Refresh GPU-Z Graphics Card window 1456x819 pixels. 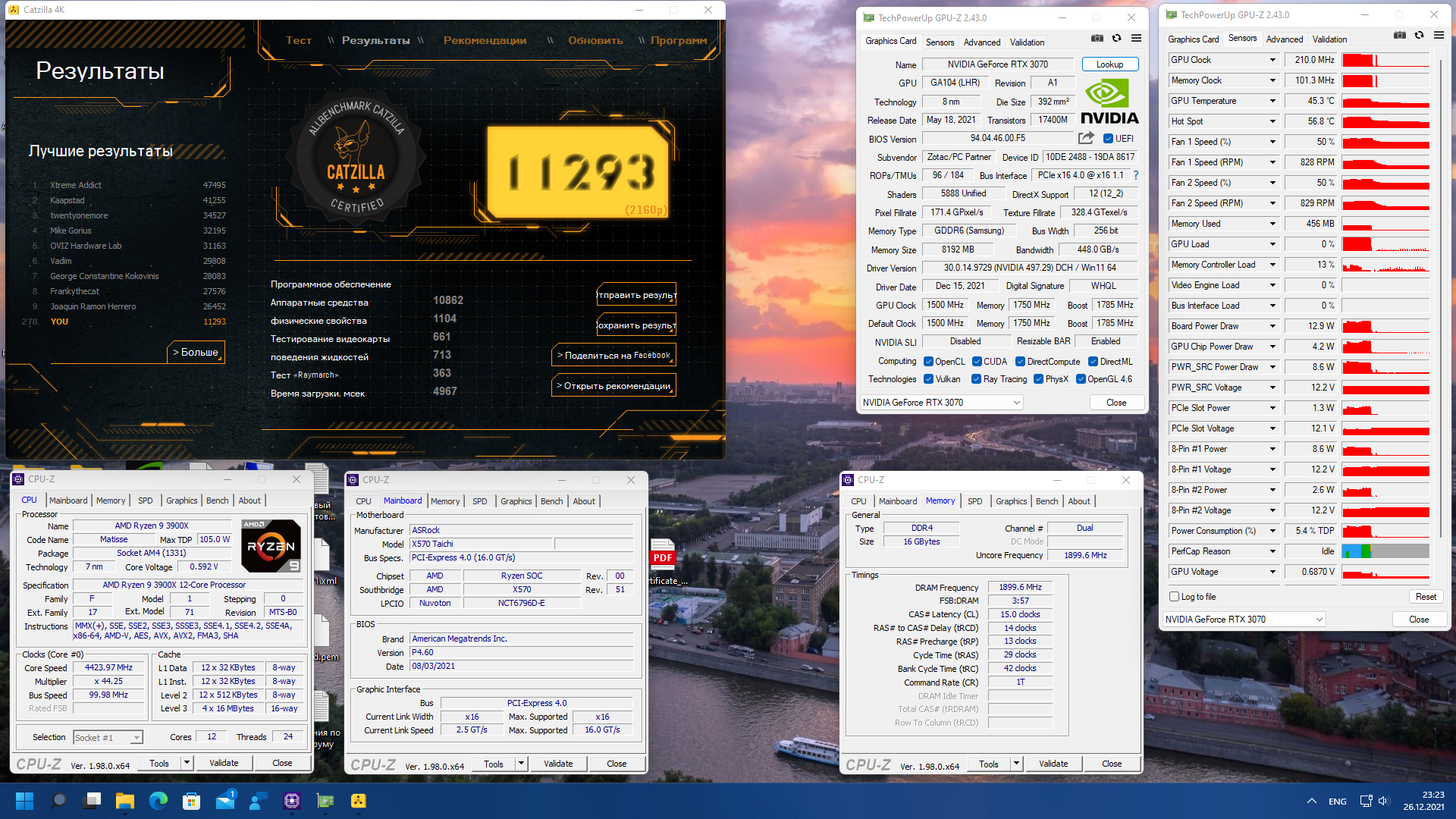point(1116,38)
